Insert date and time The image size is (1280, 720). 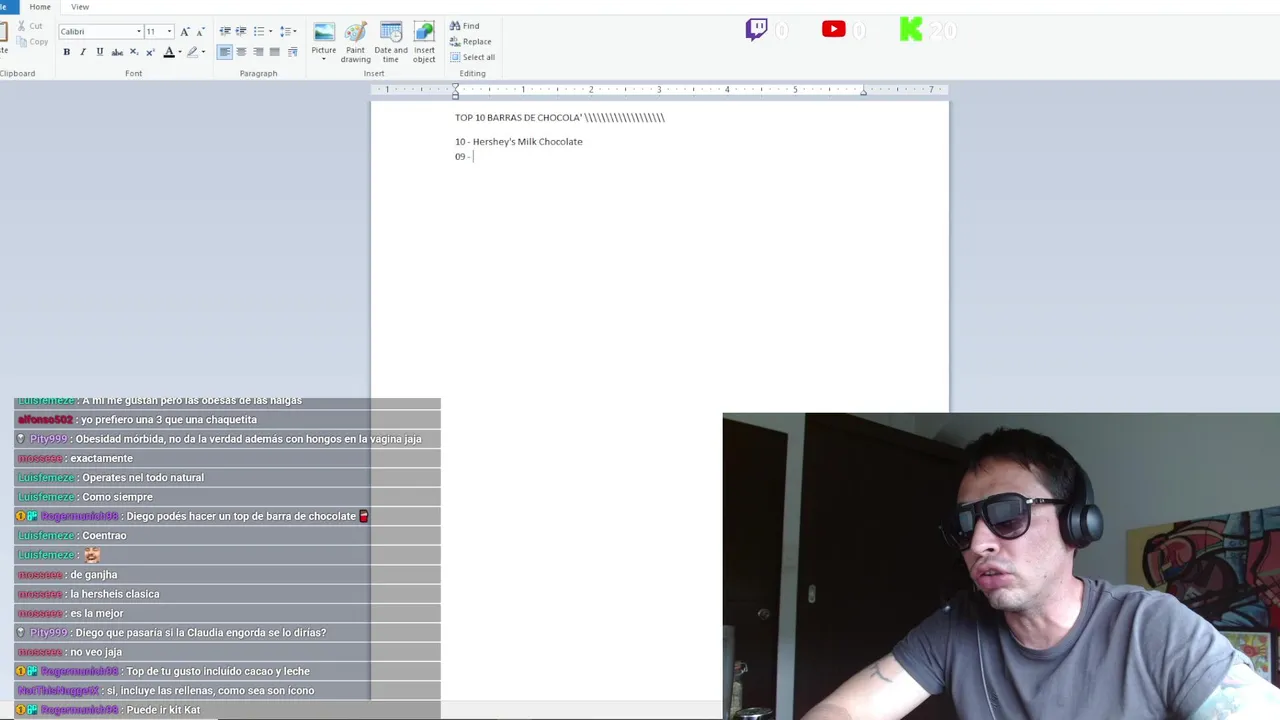(x=391, y=43)
